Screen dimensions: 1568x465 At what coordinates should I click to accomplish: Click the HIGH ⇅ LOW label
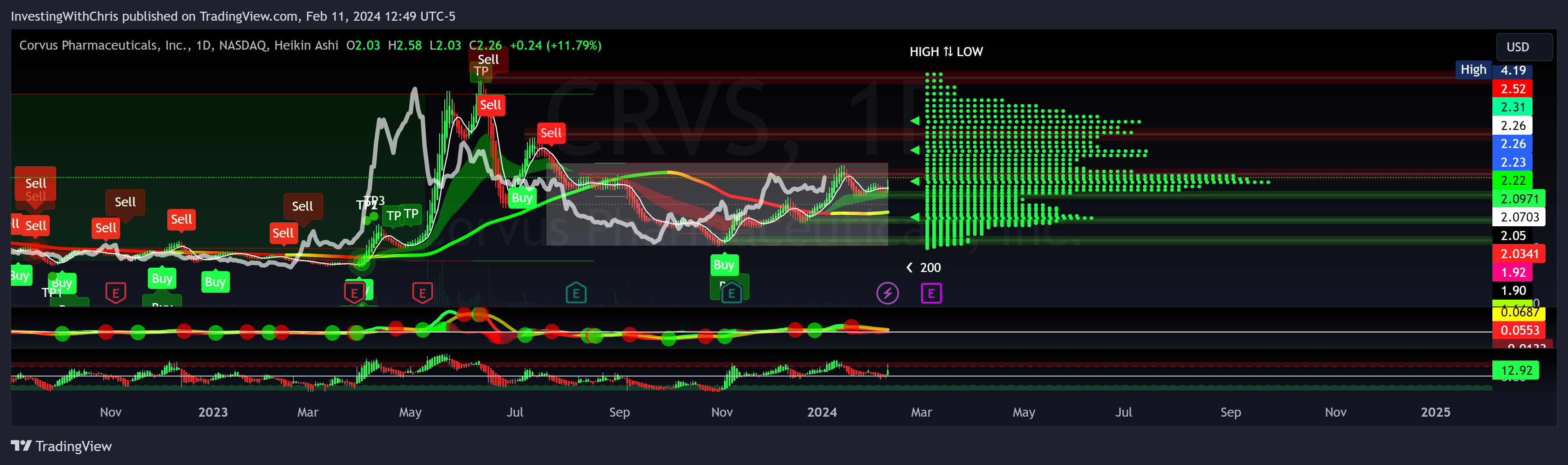tap(946, 52)
